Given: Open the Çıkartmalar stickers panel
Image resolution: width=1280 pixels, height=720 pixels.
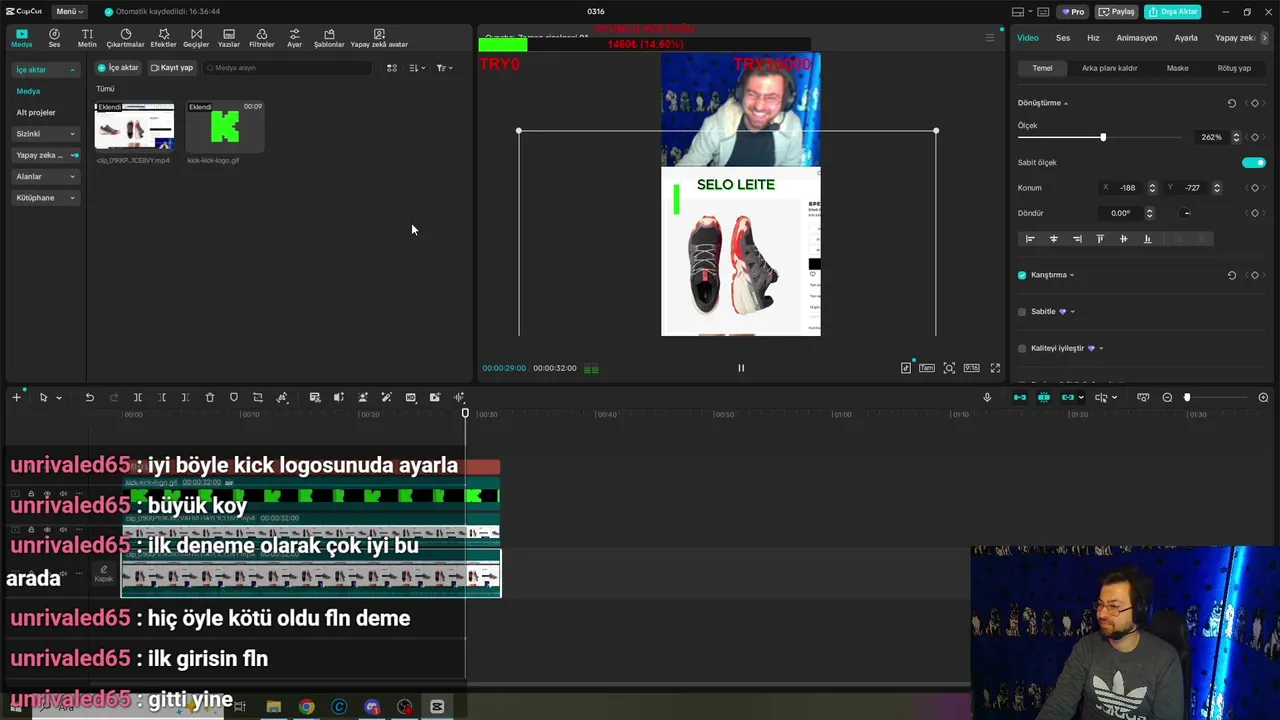Looking at the screenshot, I should pos(125,38).
